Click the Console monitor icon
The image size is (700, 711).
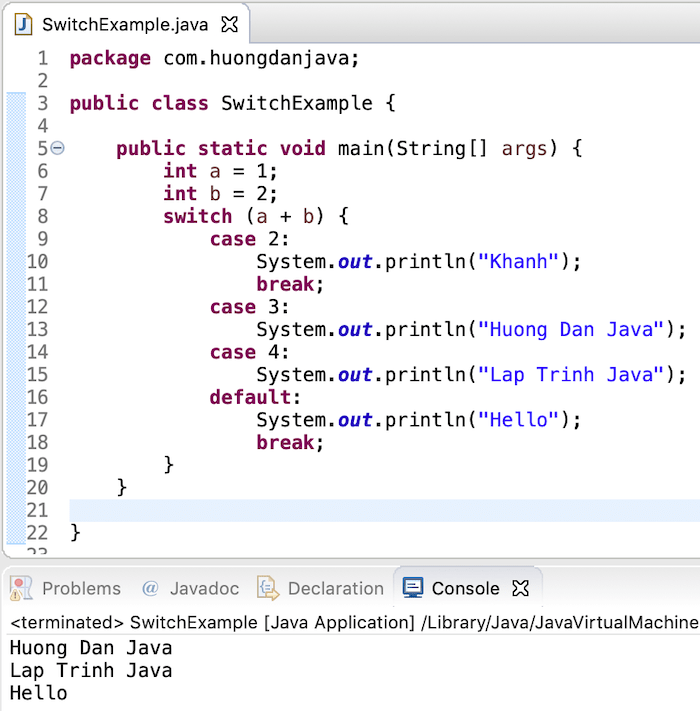point(413,588)
